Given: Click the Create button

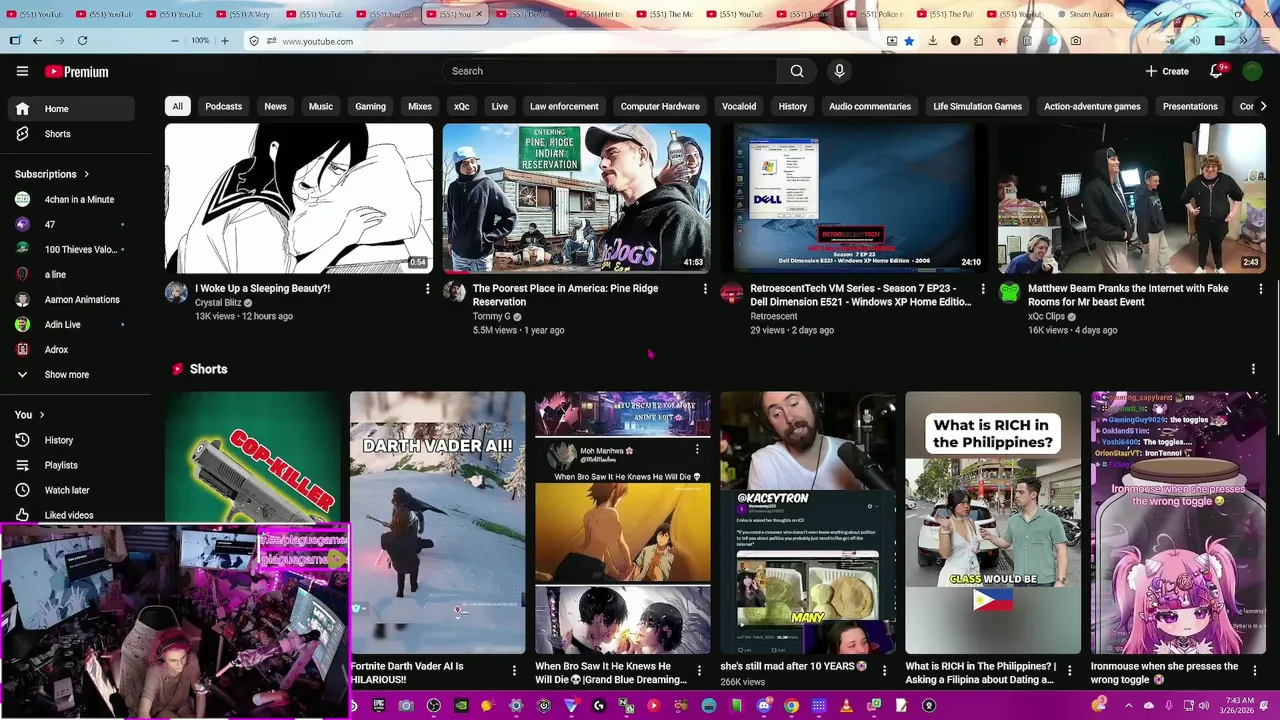Looking at the screenshot, I should point(1167,71).
